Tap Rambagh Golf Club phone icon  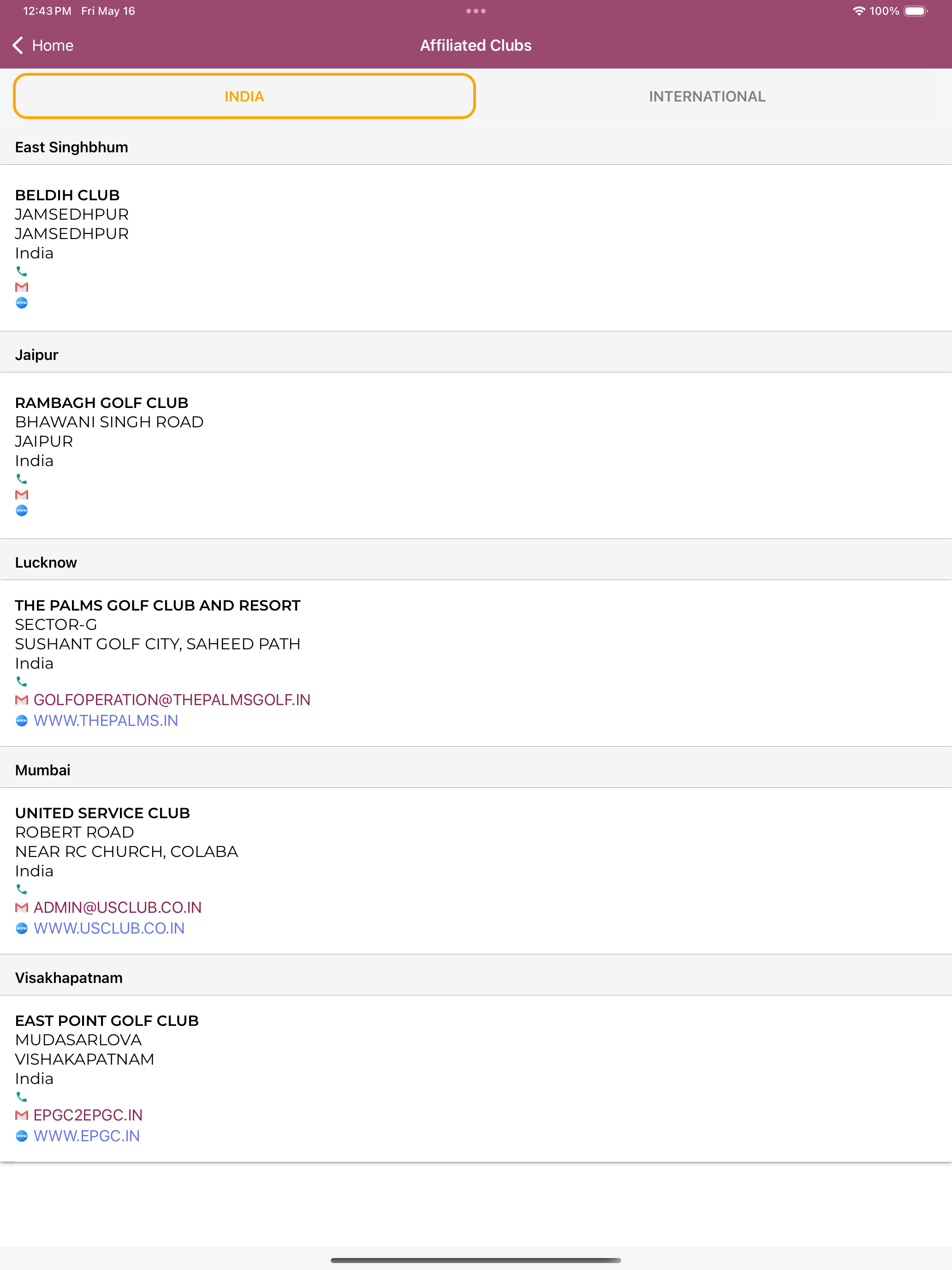coord(22,479)
